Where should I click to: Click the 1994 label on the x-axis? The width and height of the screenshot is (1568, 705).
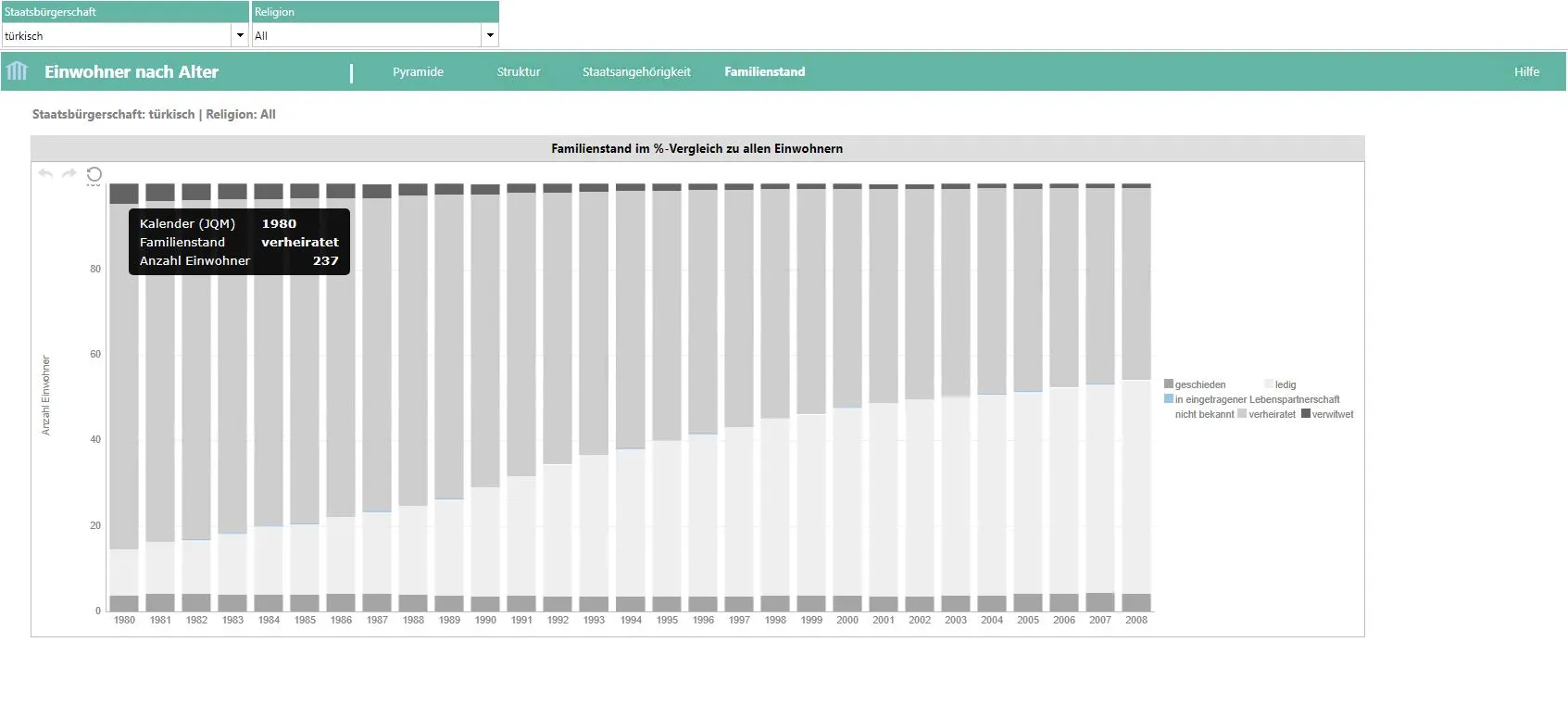(631, 621)
